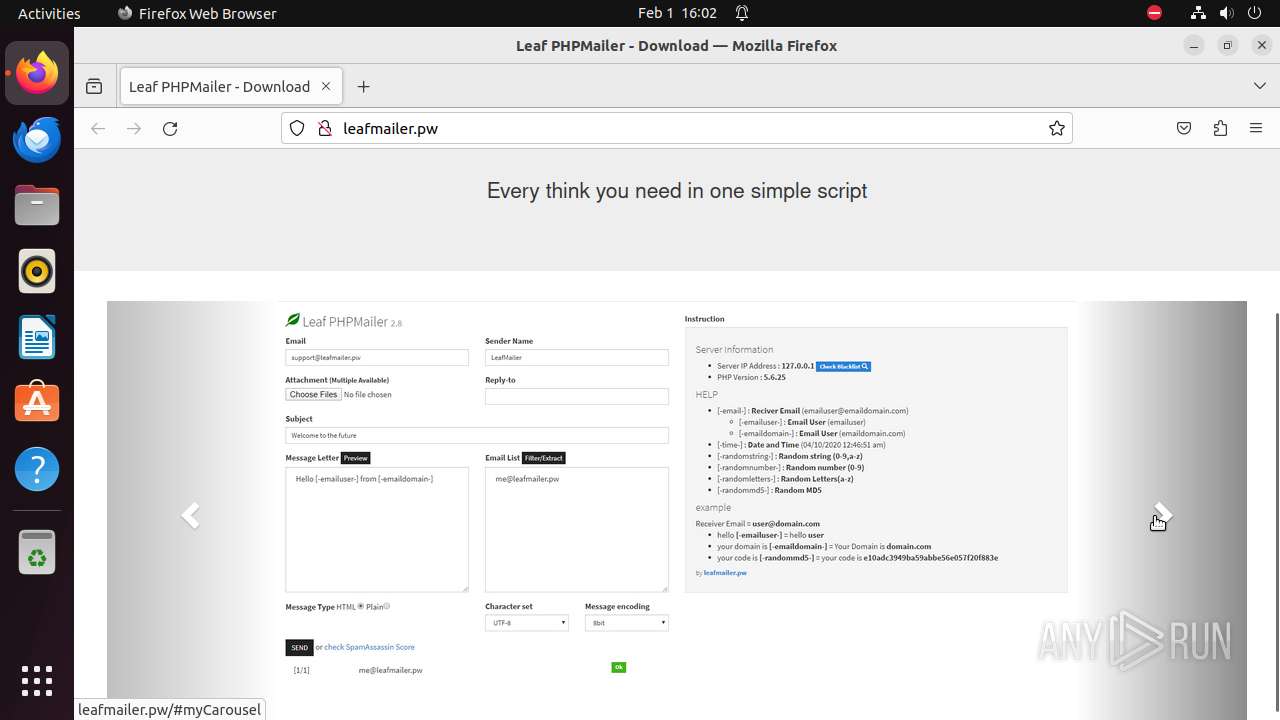Close Leaf PHPMailer - Download tab
The width and height of the screenshot is (1280, 720).
pyautogui.click(x=325, y=86)
